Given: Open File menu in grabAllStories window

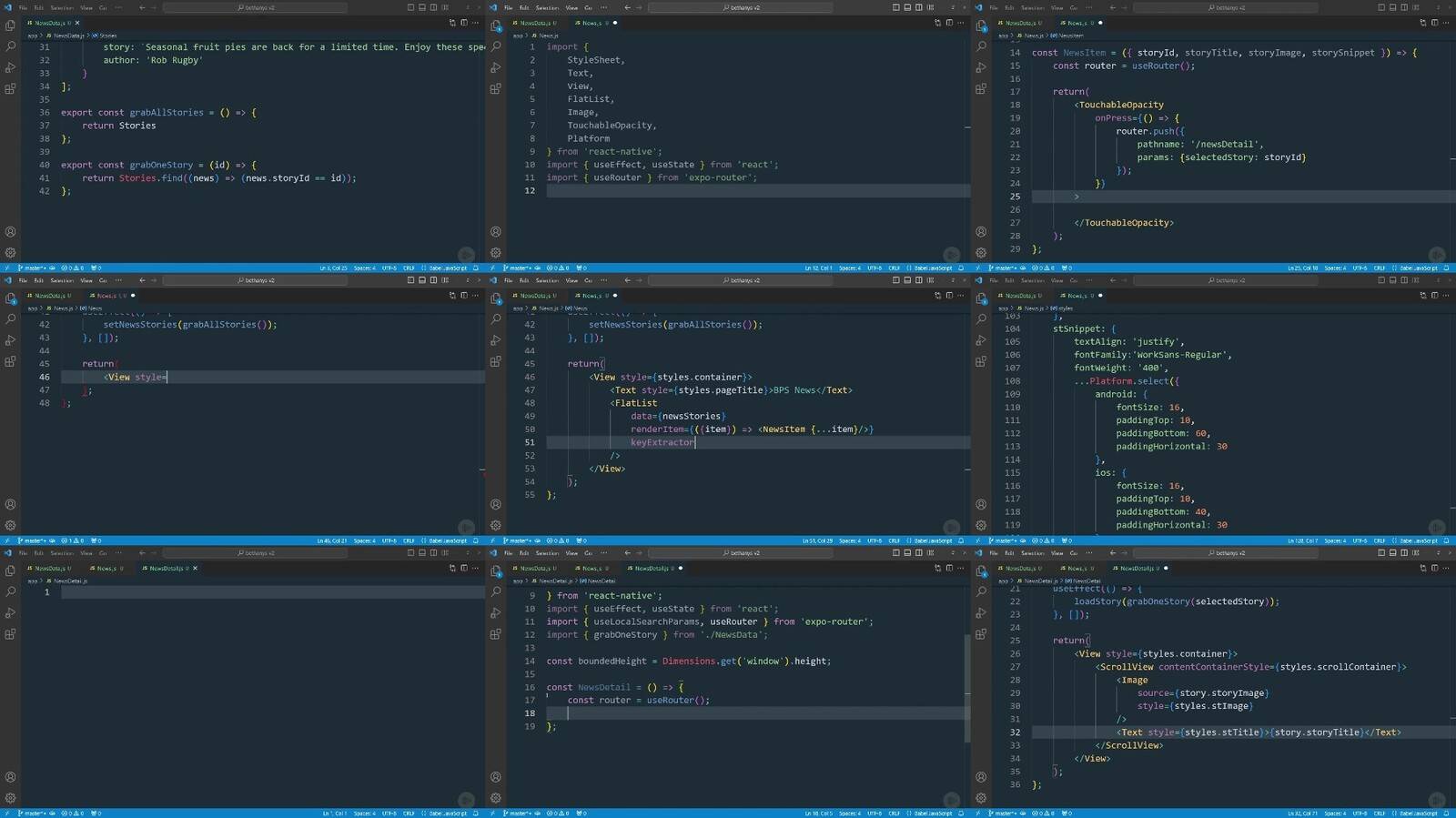Looking at the screenshot, I should pos(23,7).
